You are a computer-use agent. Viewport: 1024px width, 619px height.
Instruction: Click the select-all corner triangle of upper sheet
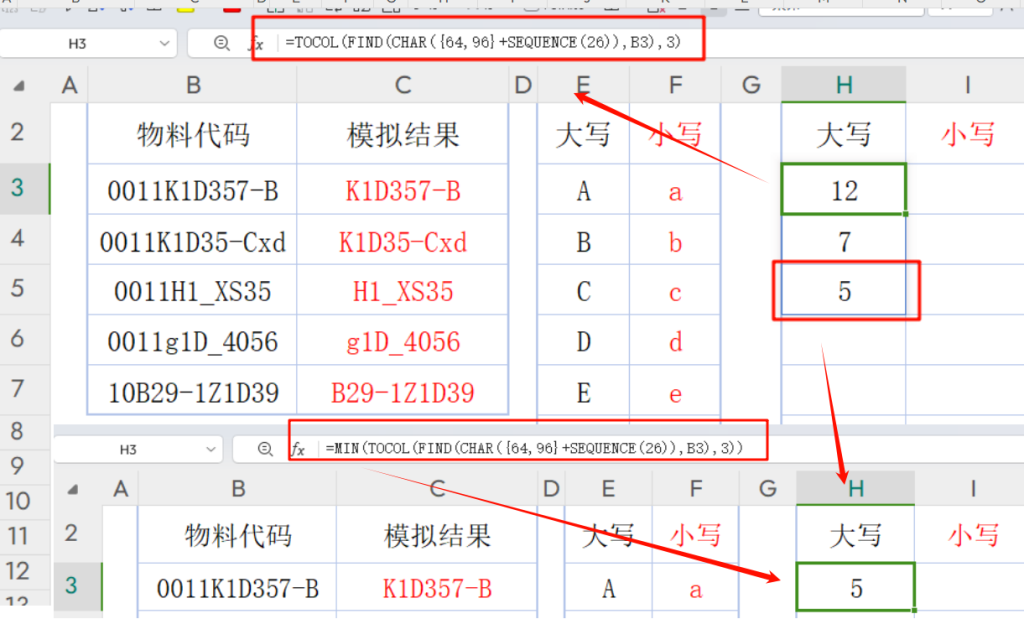[19, 86]
